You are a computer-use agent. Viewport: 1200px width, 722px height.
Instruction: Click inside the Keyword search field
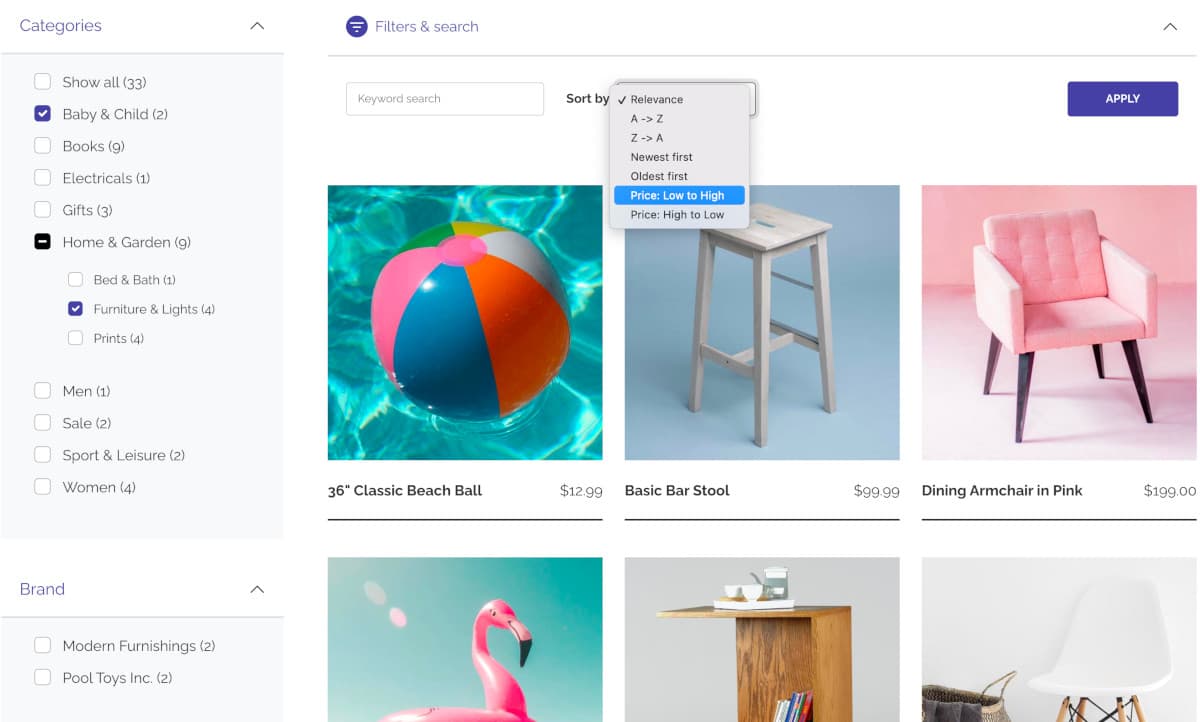[x=445, y=99]
